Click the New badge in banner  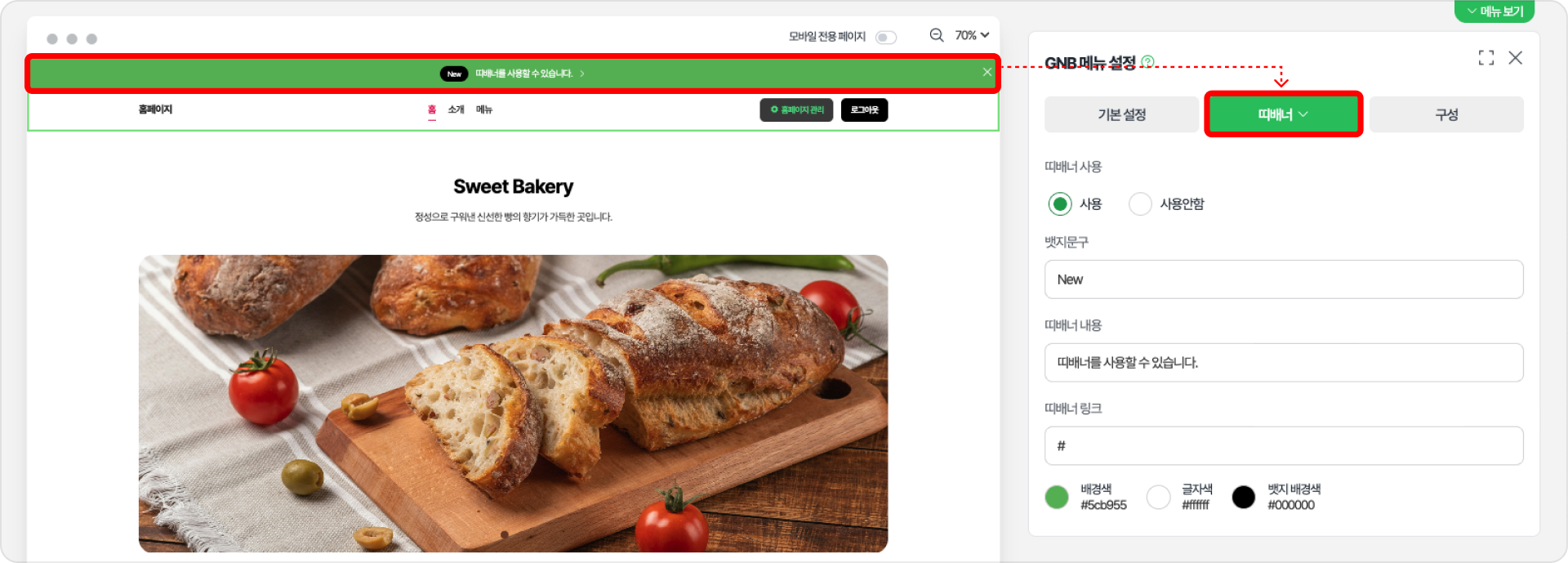[x=454, y=74]
